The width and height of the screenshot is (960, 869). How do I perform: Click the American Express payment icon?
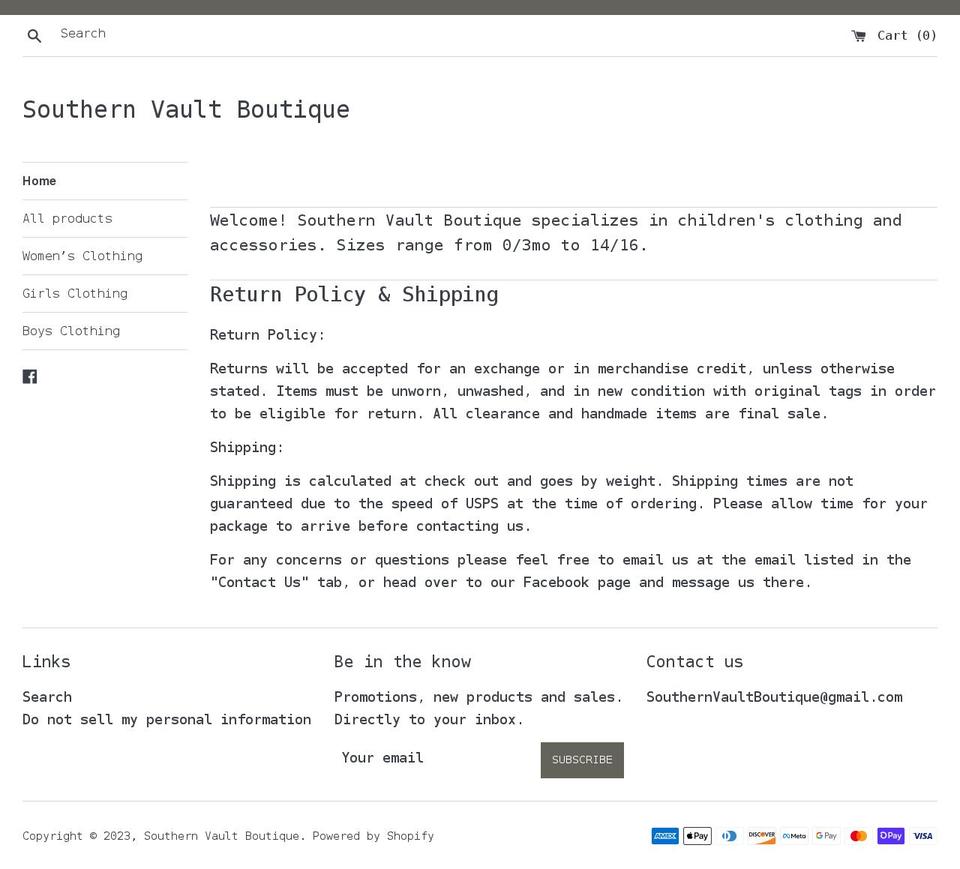click(x=665, y=836)
